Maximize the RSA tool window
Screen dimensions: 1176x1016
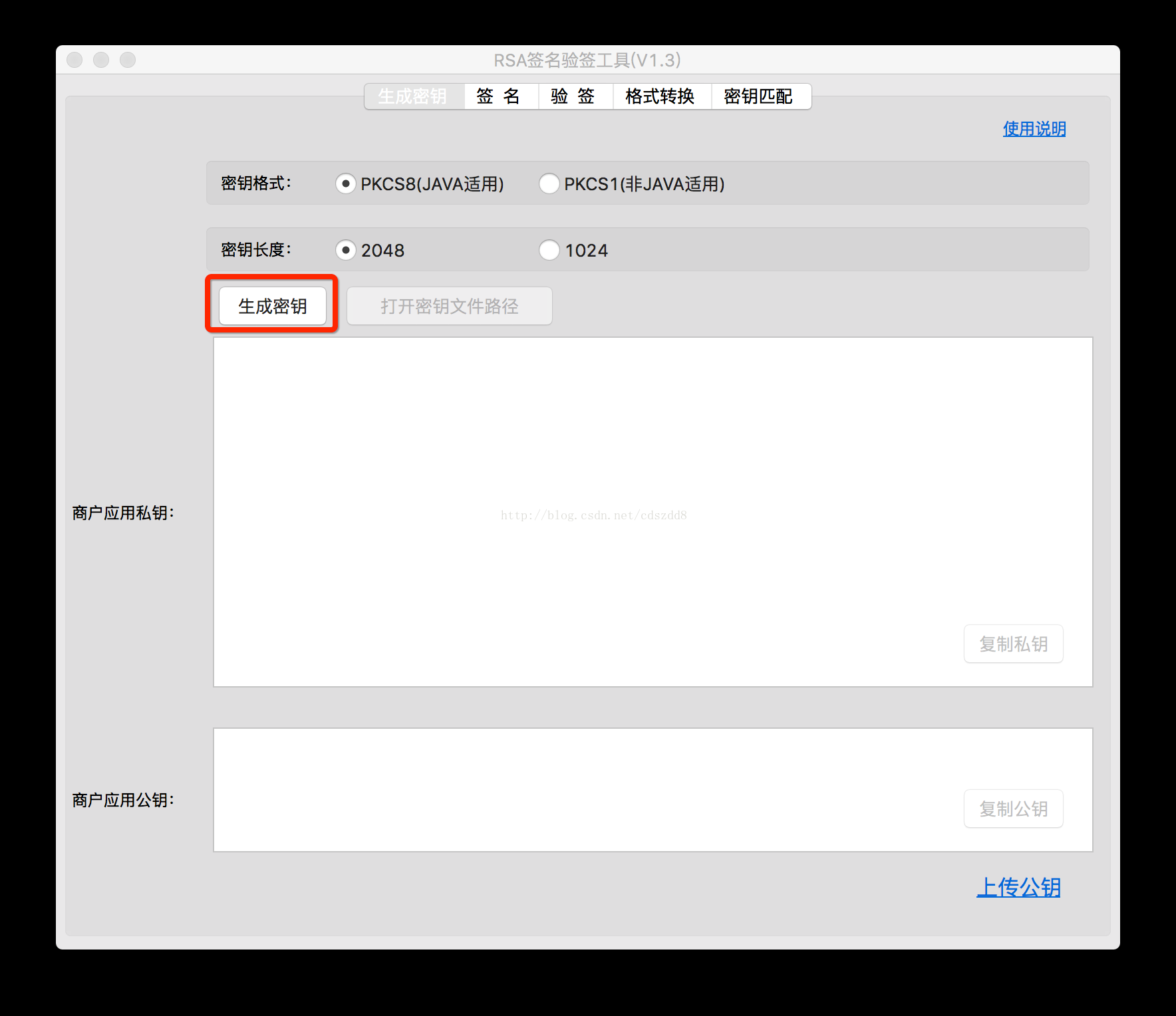[x=128, y=60]
